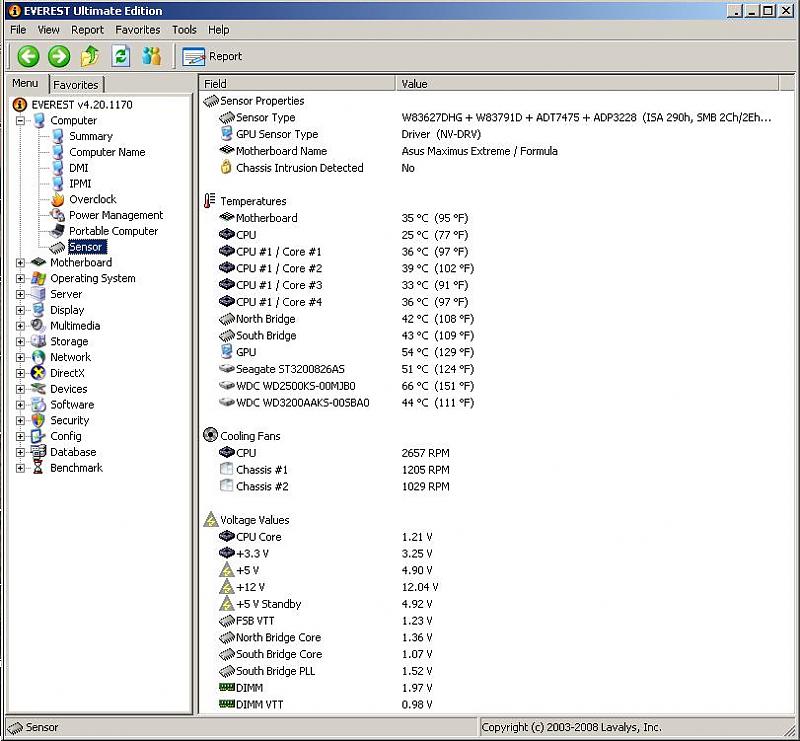The height and width of the screenshot is (741, 800).
Task: Select Summary in the tree
Action: coord(91,136)
